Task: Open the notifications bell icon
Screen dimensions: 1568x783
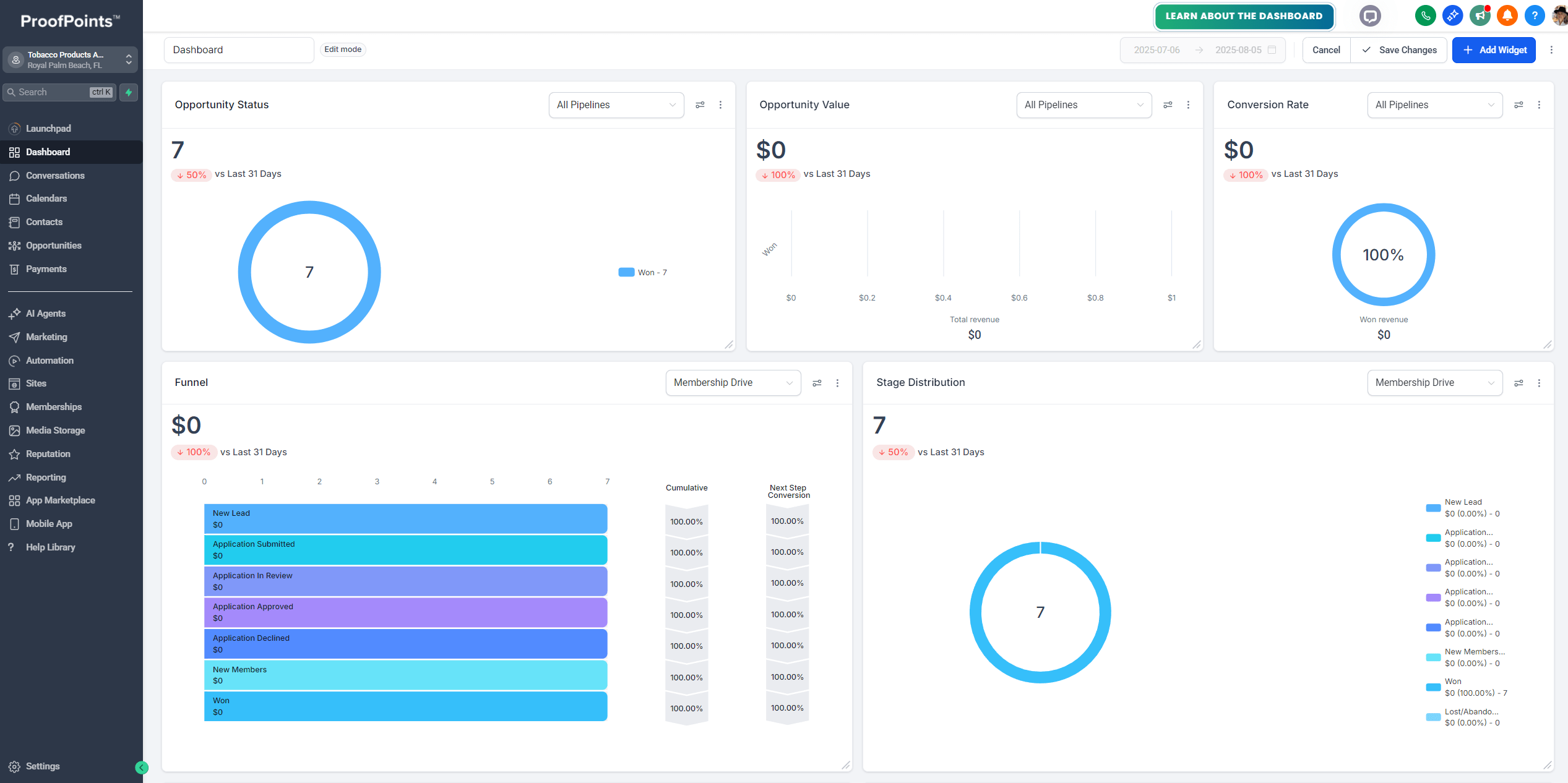Action: (x=1507, y=16)
